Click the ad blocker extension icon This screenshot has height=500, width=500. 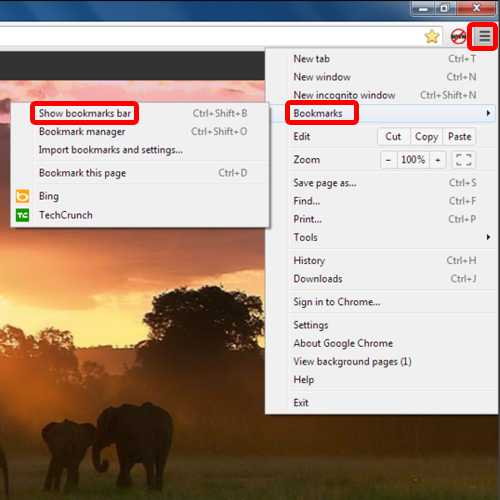(x=458, y=36)
